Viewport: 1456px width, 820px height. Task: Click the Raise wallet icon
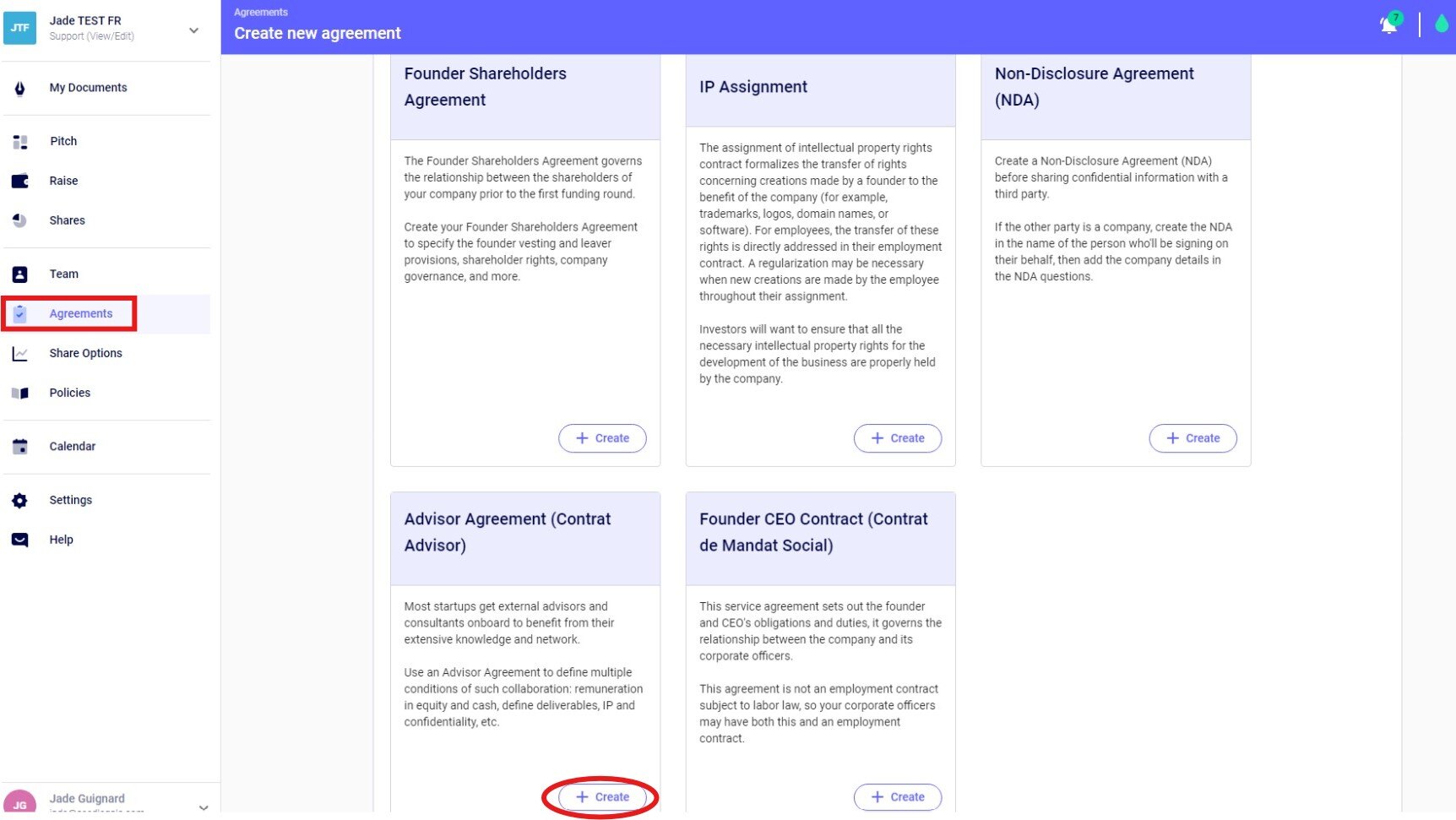(20, 181)
